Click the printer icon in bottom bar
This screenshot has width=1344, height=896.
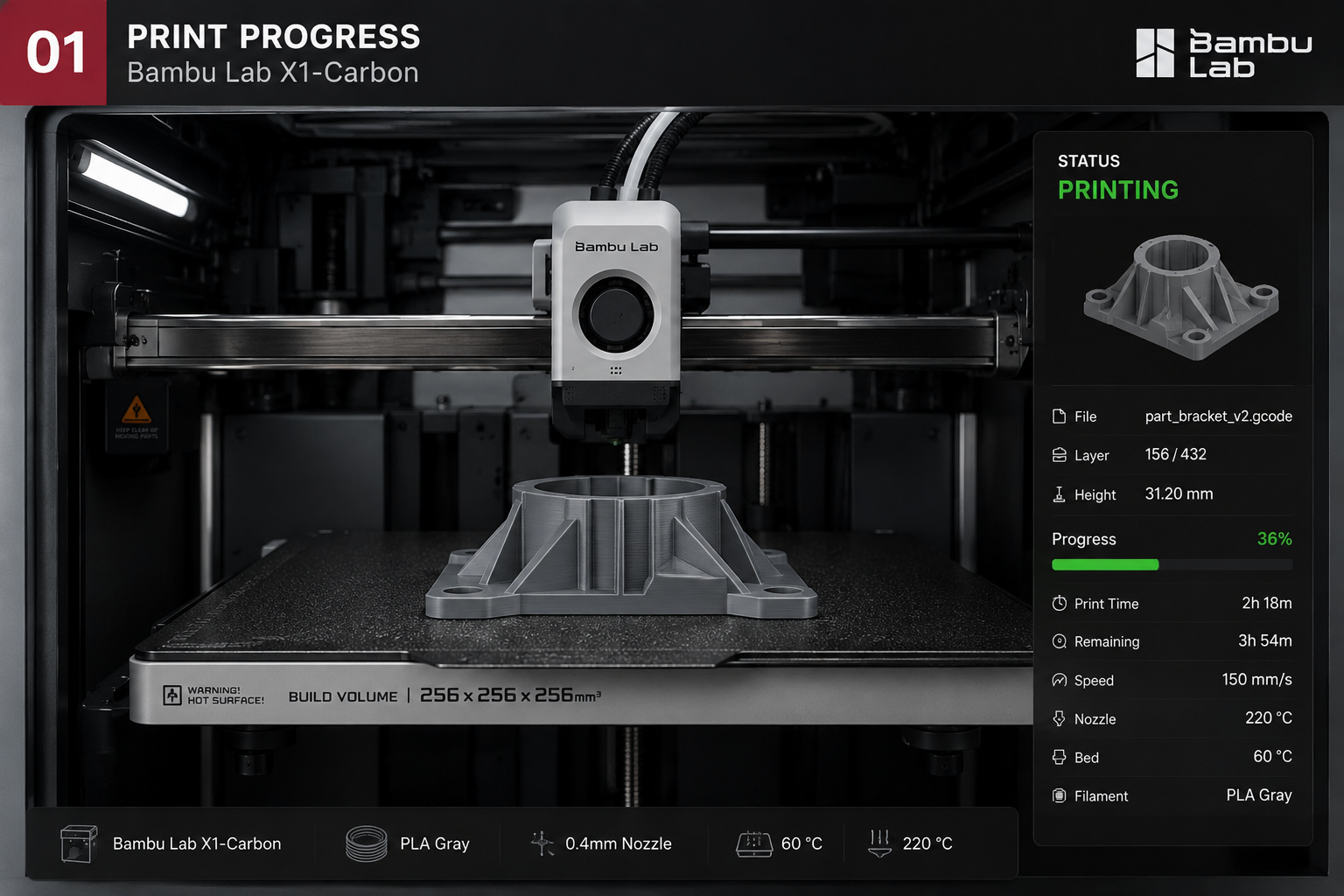(78, 843)
